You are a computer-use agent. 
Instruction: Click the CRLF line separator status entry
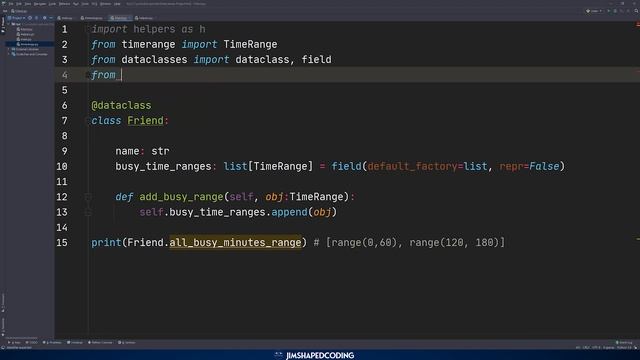(587, 348)
